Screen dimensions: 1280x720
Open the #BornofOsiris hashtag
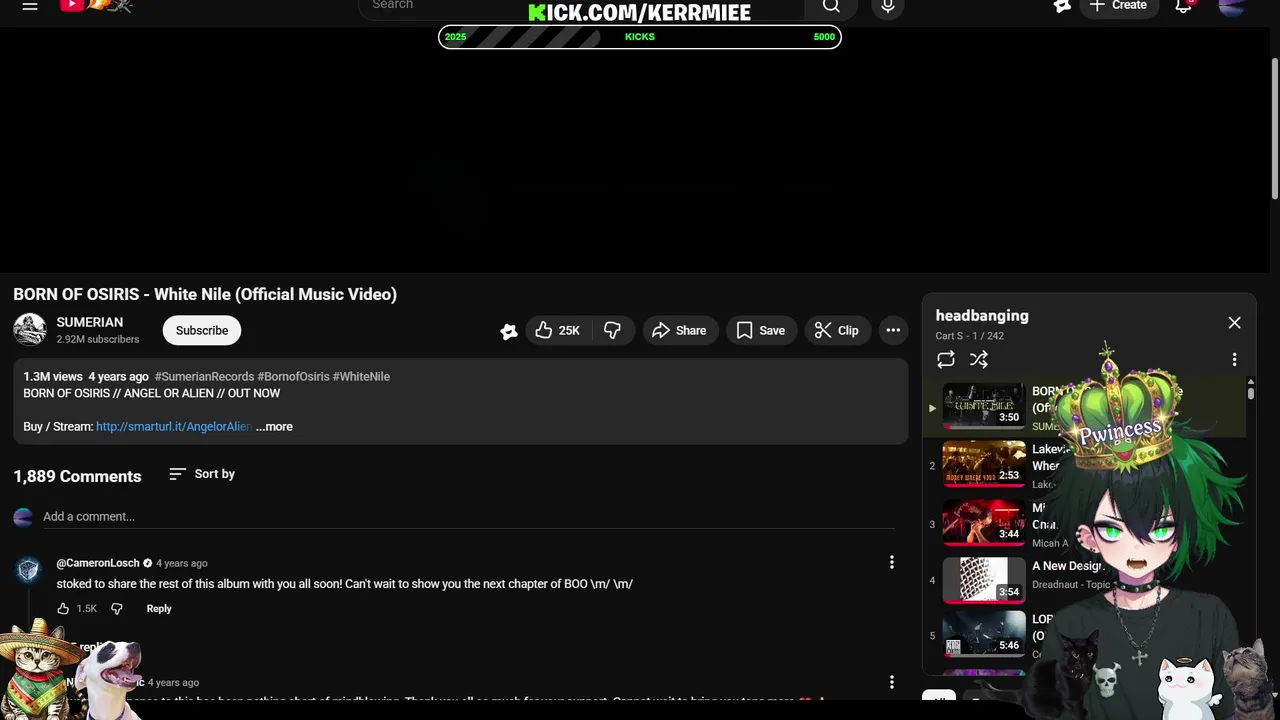[x=293, y=376]
